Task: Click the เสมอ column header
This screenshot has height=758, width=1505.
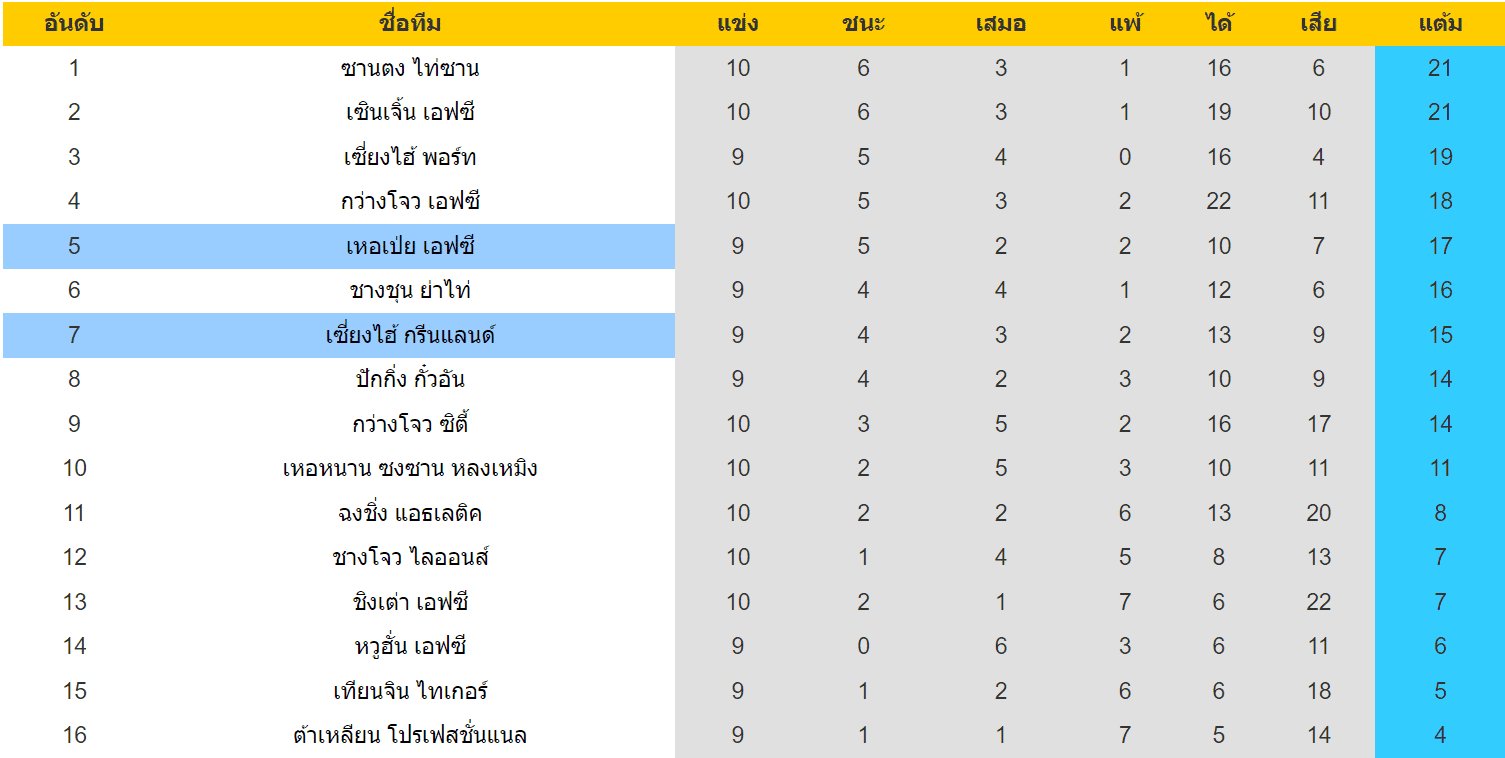Action: tap(1001, 24)
